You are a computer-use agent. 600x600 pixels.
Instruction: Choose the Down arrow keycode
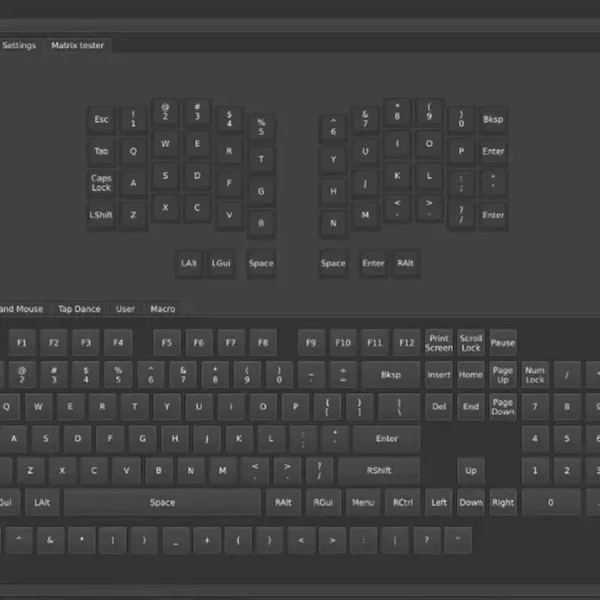point(471,502)
